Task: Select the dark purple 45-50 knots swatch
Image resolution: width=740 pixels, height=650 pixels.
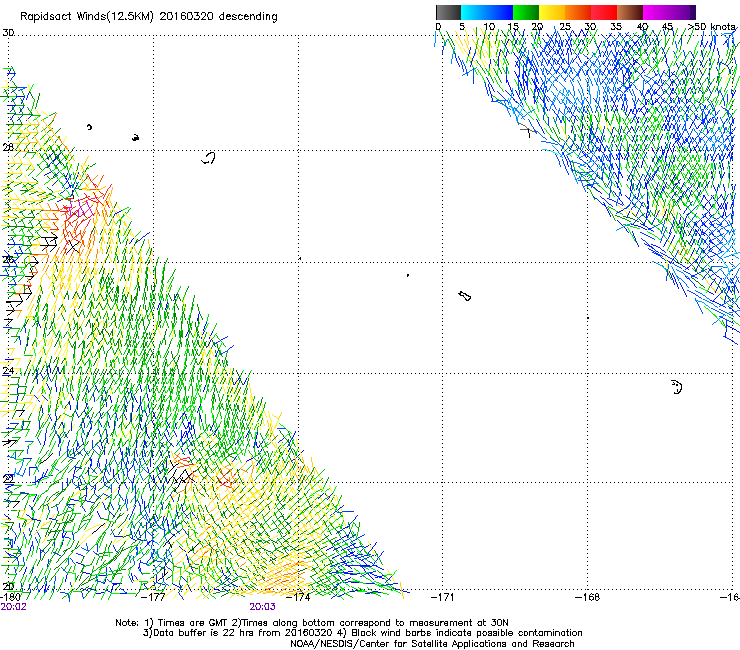Action: 682,12
